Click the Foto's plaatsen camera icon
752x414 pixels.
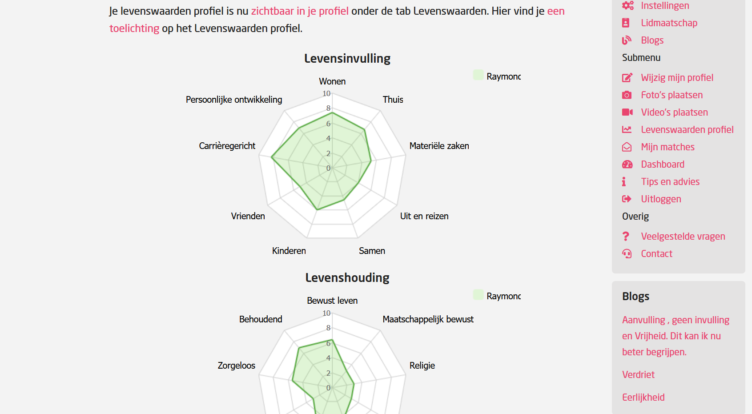point(627,95)
